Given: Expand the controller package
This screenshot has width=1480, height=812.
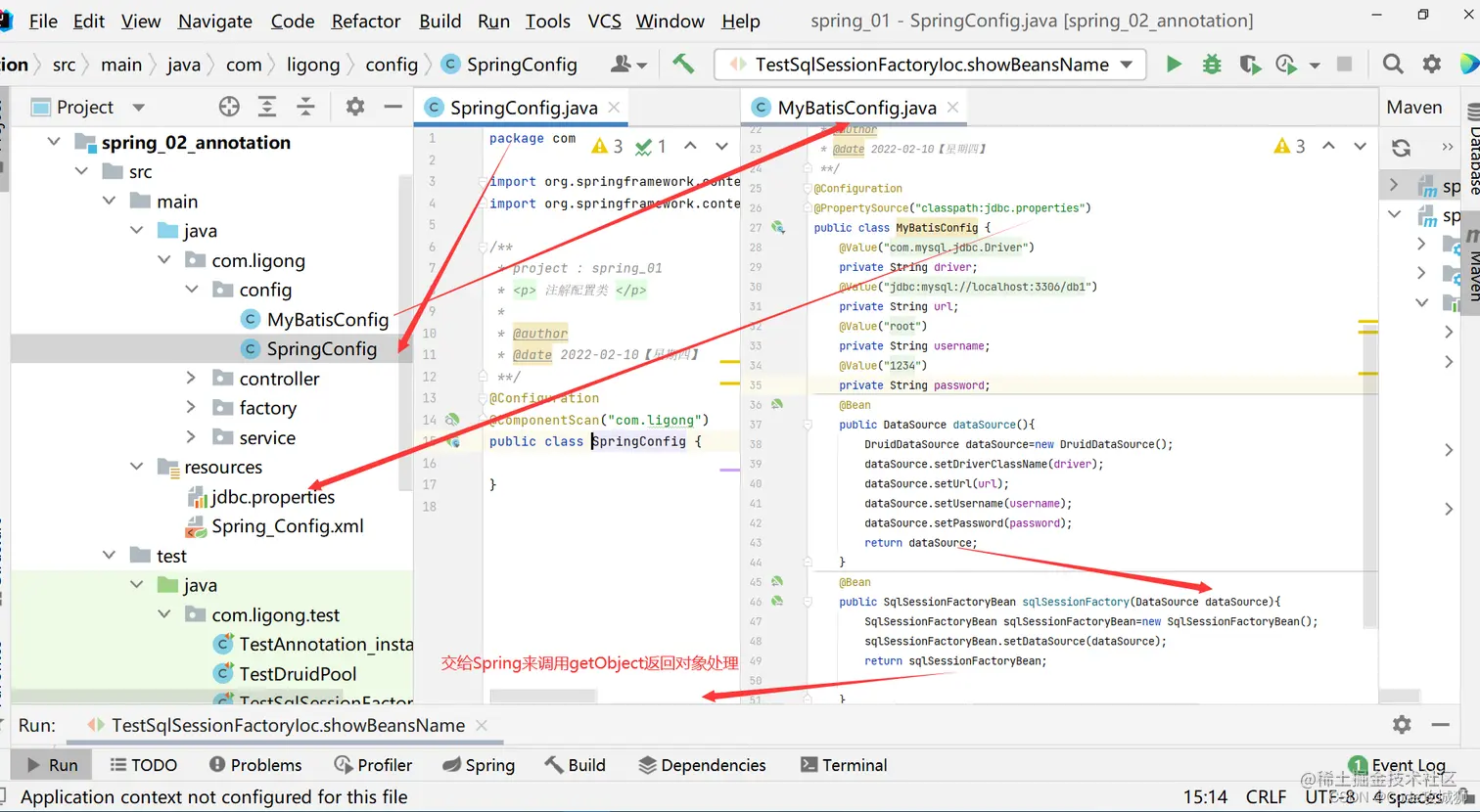Looking at the screenshot, I should [x=191, y=378].
